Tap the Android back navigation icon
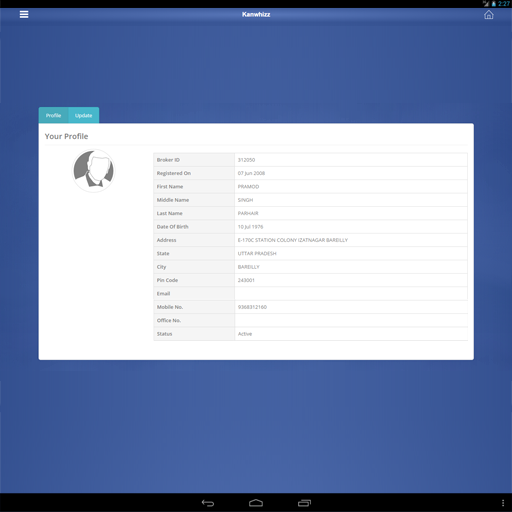The height and width of the screenshot is (512, 512). [x=208, y=503]
